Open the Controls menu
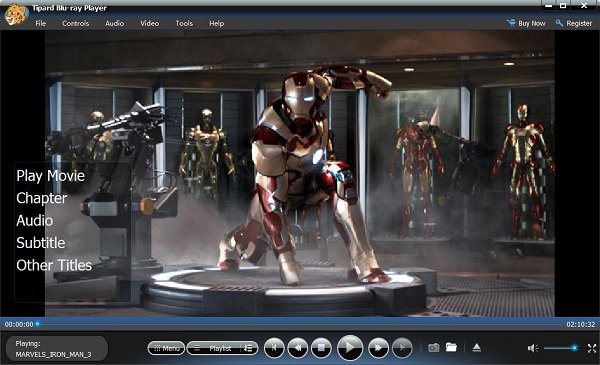600x365 pixels. [x=75, y=23]
